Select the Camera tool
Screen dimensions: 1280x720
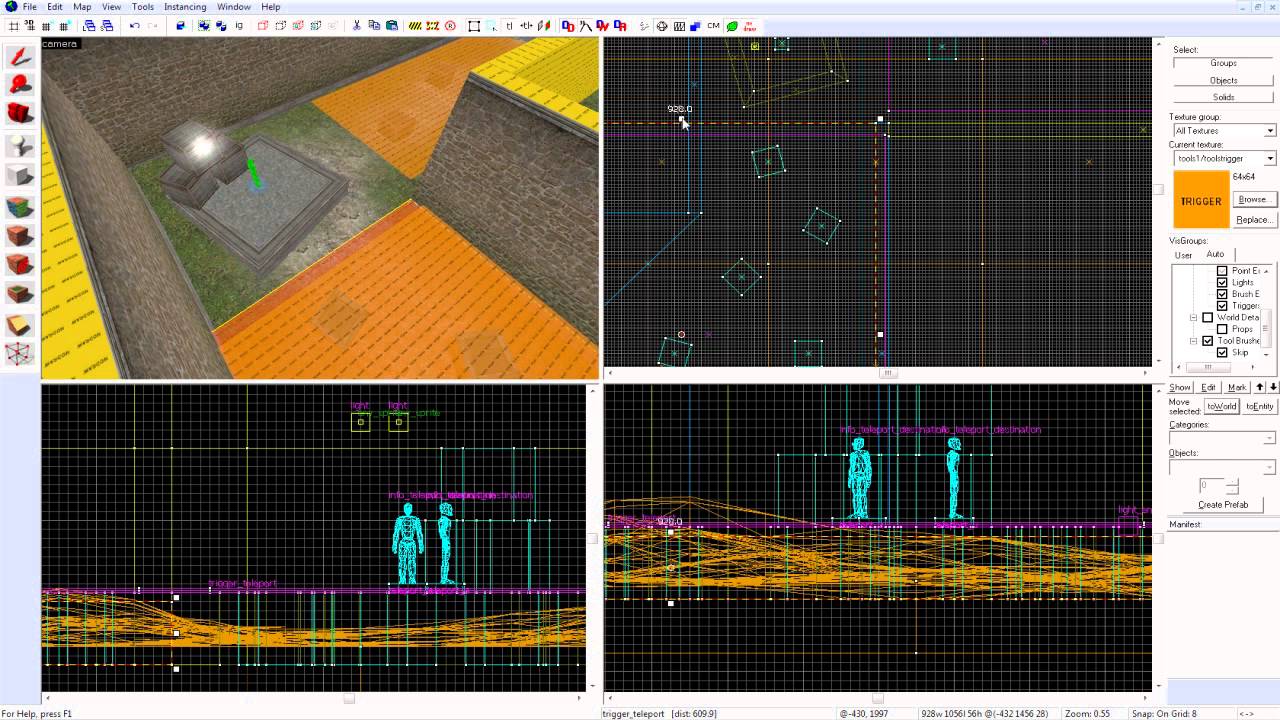tap(20, 114)
